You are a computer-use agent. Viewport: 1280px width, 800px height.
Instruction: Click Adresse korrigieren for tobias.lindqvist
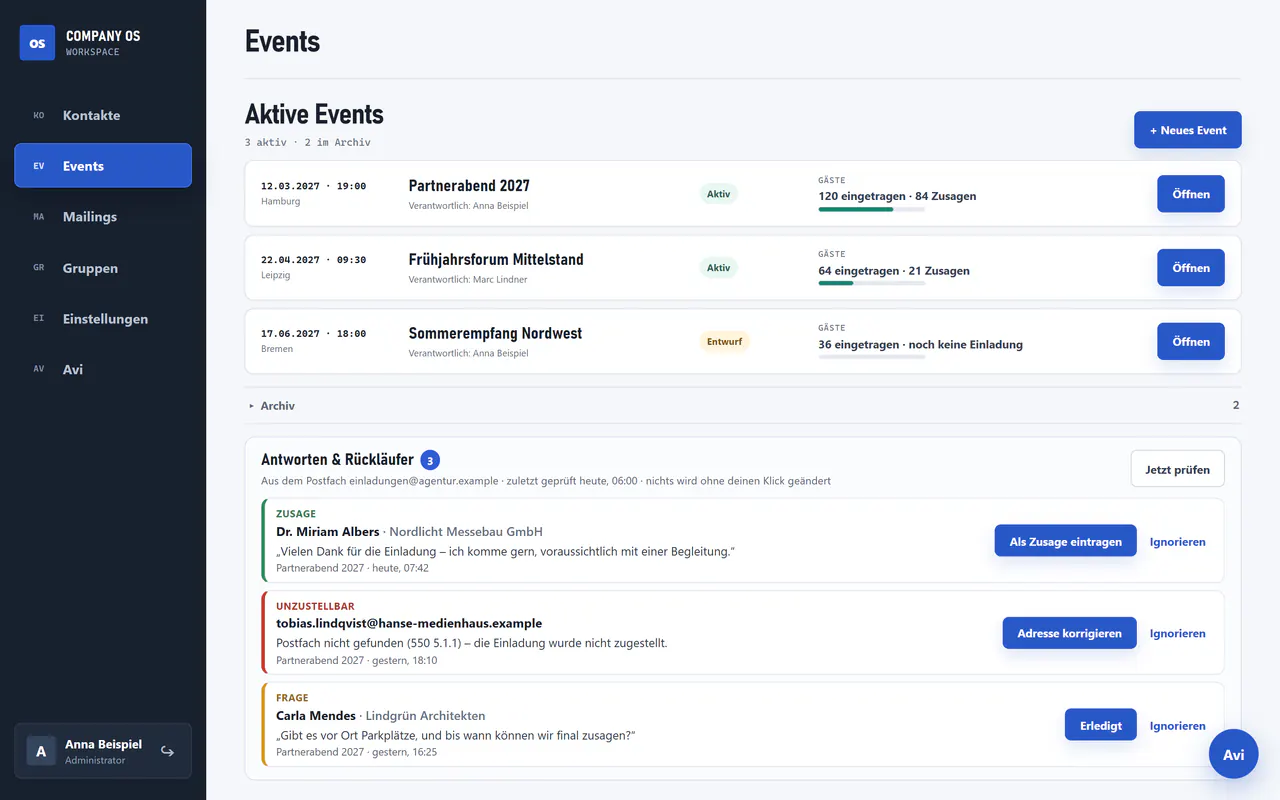point(1069,633)
